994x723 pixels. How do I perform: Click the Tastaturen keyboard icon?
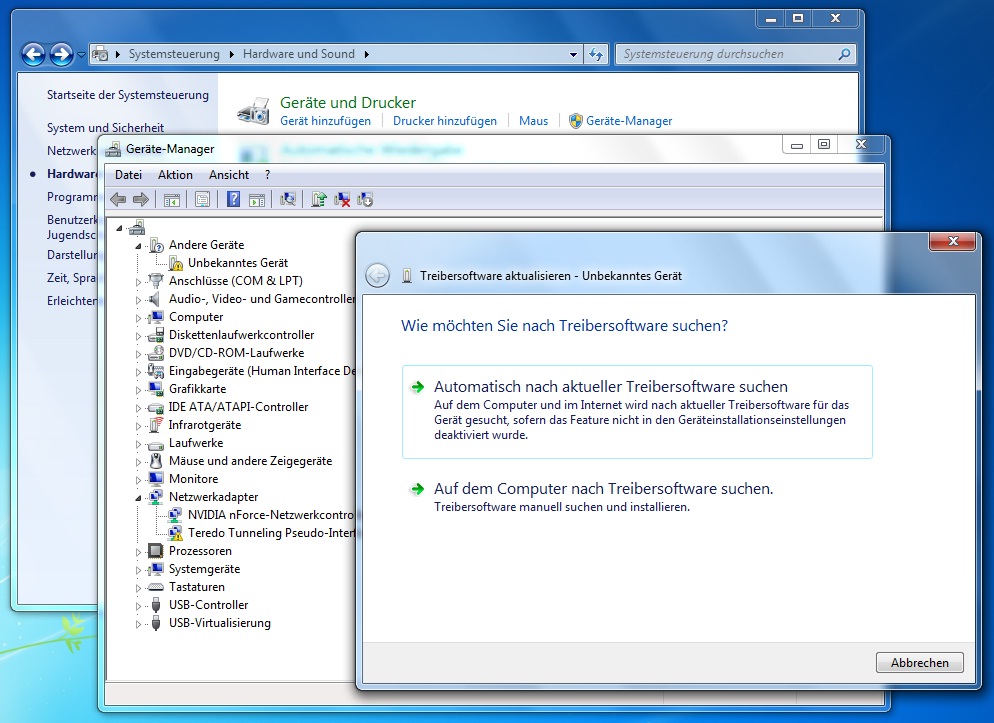click(x=155, y=587)
